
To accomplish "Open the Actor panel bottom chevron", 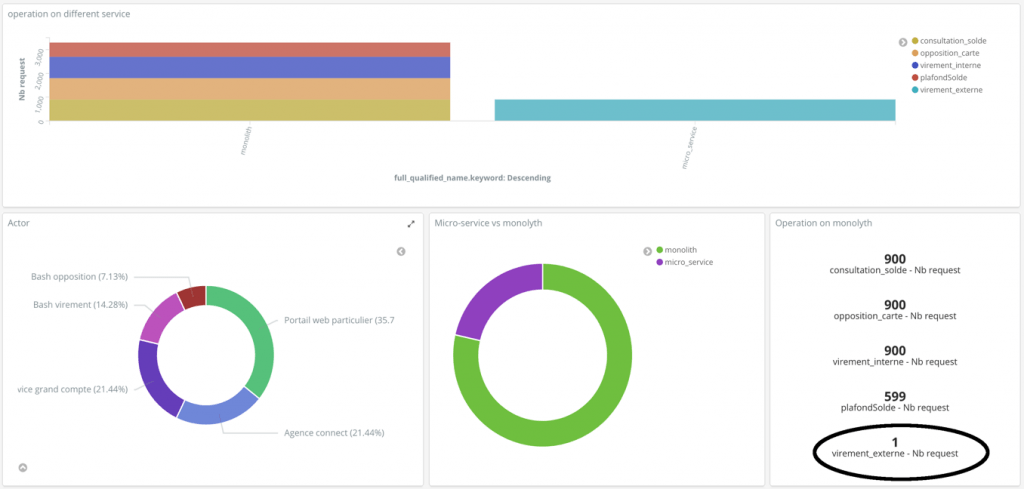I will [23, 467].
